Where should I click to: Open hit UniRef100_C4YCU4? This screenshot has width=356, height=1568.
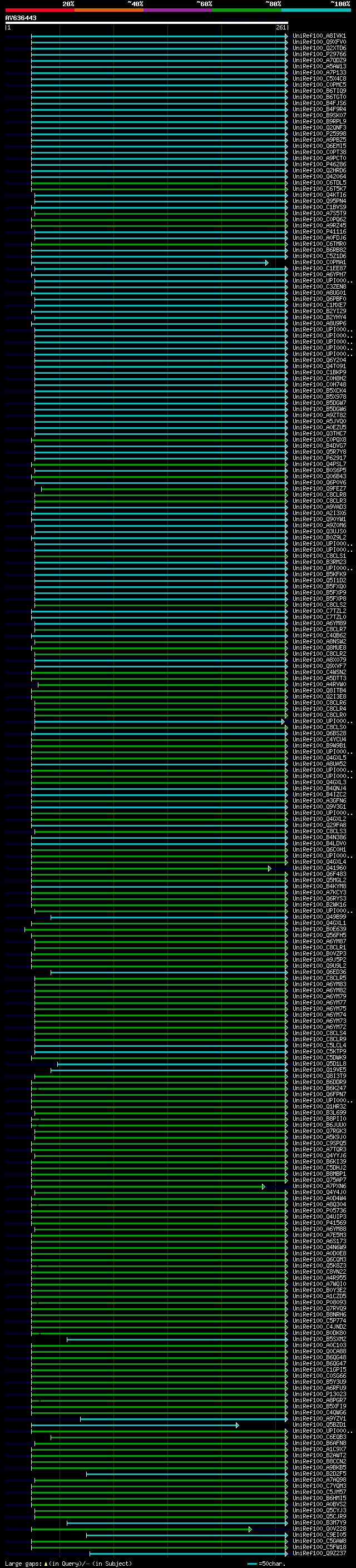[319, 740]
